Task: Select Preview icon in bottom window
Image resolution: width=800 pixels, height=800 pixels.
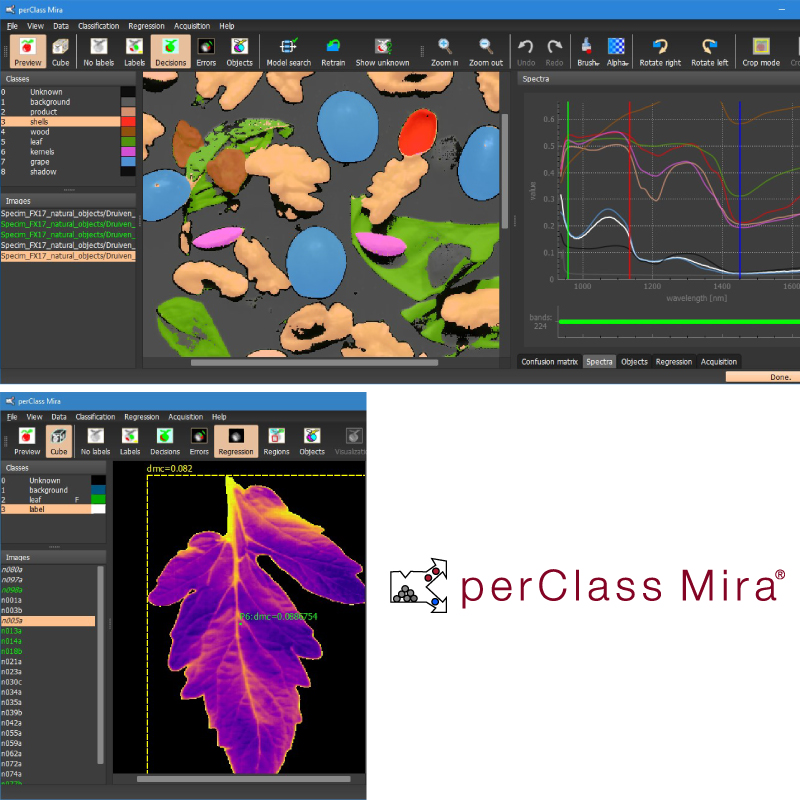Action: click(27, 441)
